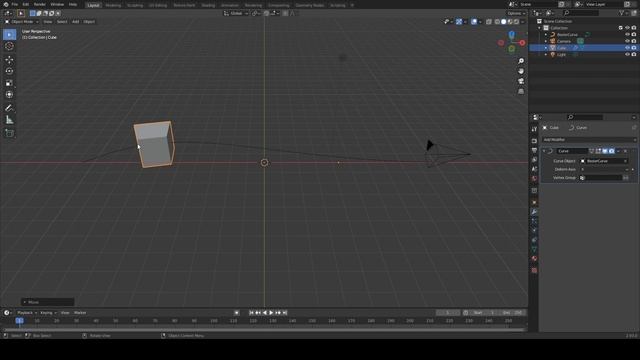Viewport: 640px width, 360px height.
Task: Play the animation forward
Action: 271,313
